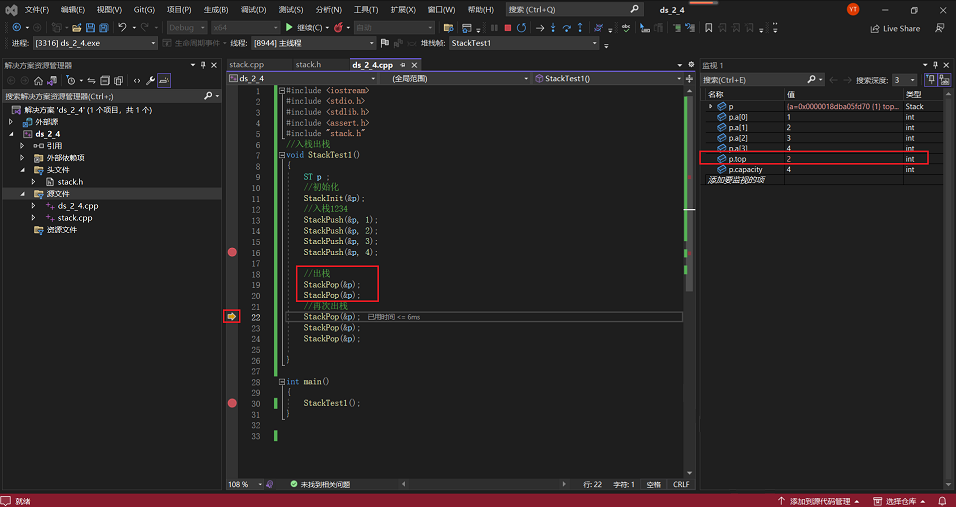956x507 pixels.
Task: Click the Live Share button
Action: (895, 28)
